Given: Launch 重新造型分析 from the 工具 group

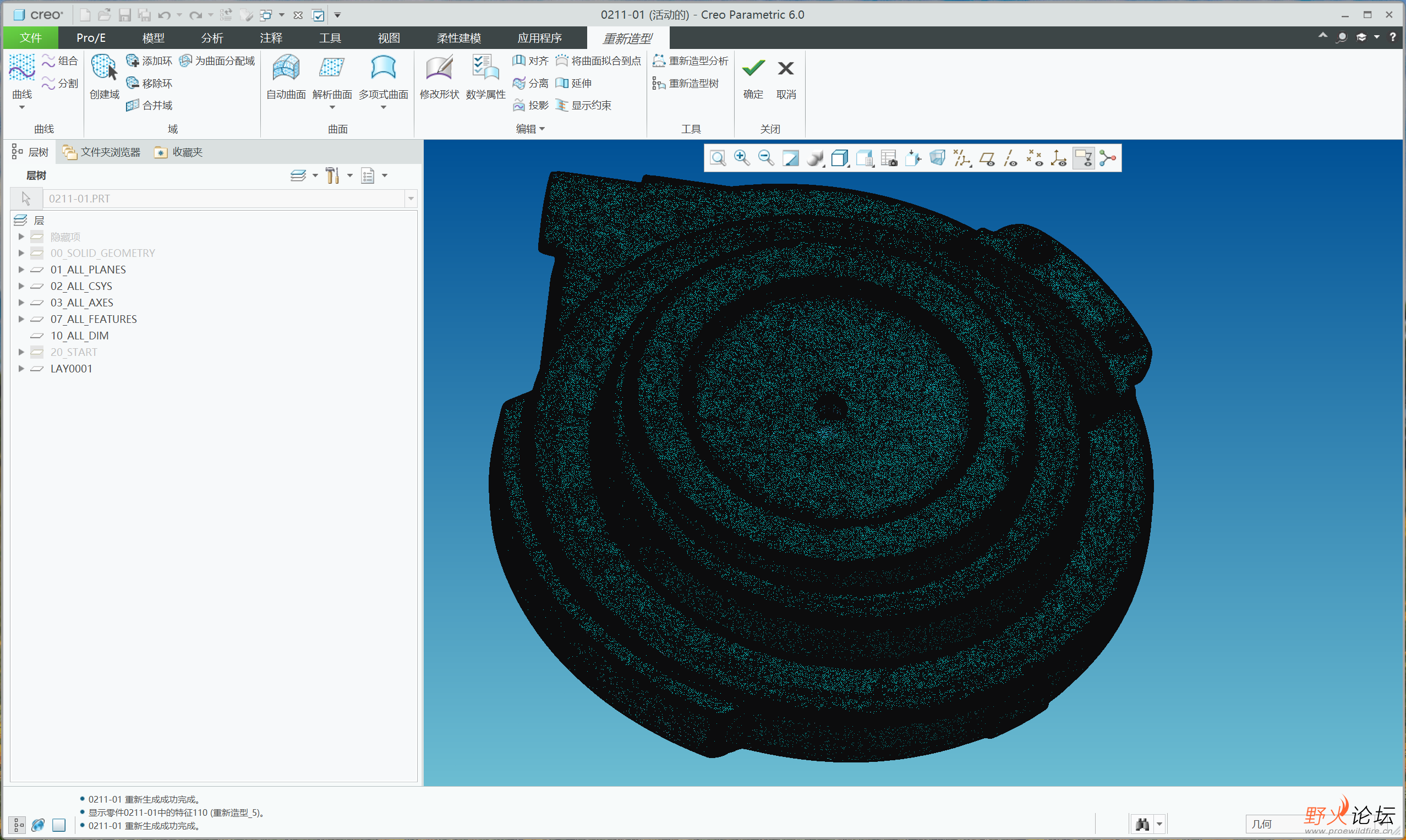Looking at the screenshot, I should pyautogui.click(x=690, y=61).
